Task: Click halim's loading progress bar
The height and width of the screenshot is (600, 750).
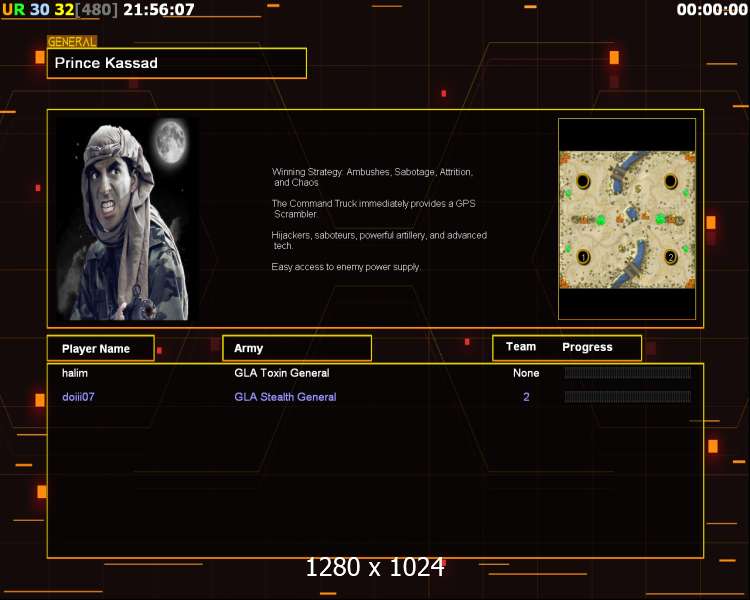Action: pos(627,373)
